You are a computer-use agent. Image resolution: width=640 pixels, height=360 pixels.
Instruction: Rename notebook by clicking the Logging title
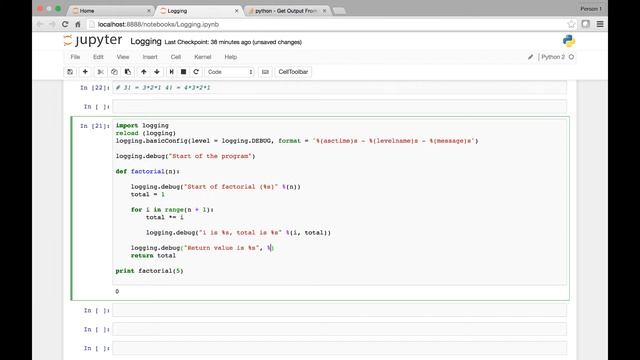point(146,41)
